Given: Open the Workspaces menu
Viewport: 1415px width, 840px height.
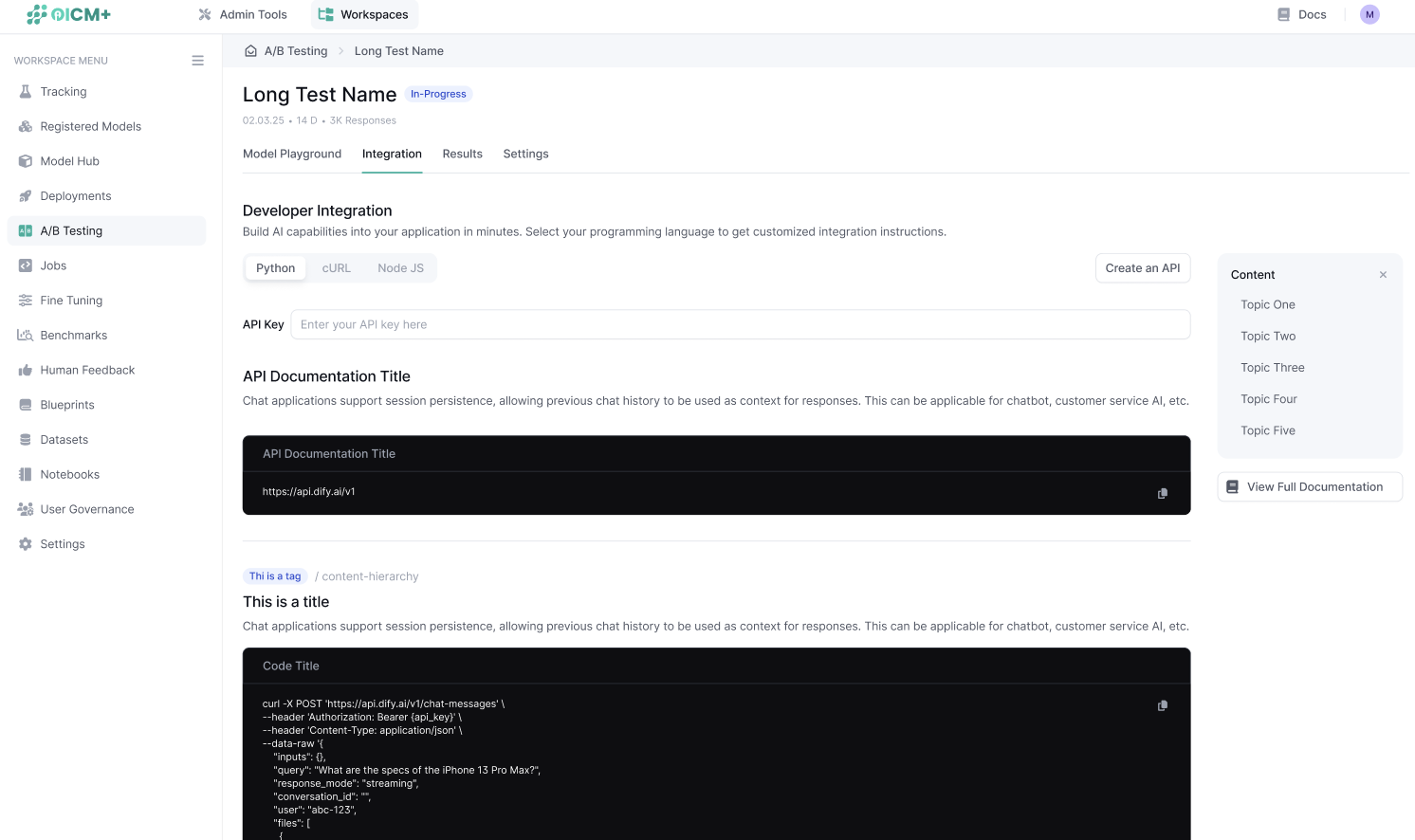Looking at the screenshot, I should click(x=363, y=14).
